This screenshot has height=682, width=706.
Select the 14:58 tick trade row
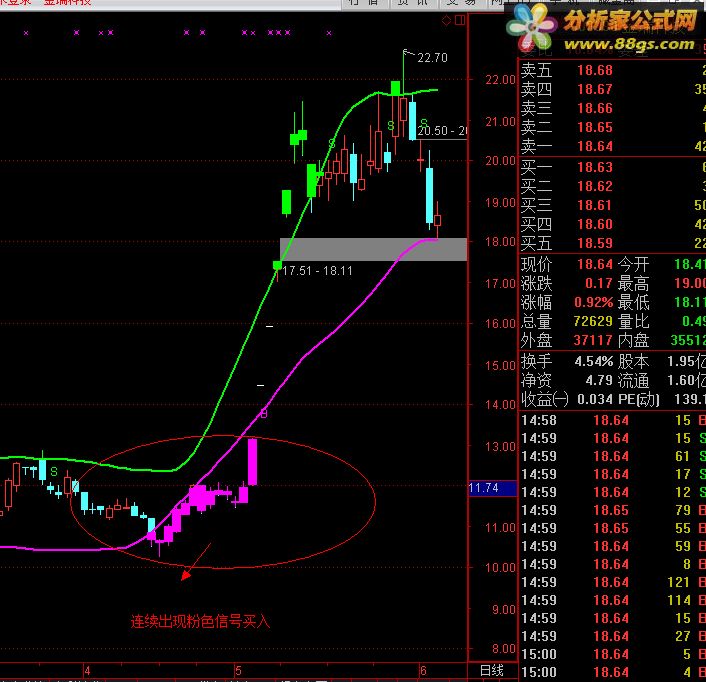tap(613, 420)
